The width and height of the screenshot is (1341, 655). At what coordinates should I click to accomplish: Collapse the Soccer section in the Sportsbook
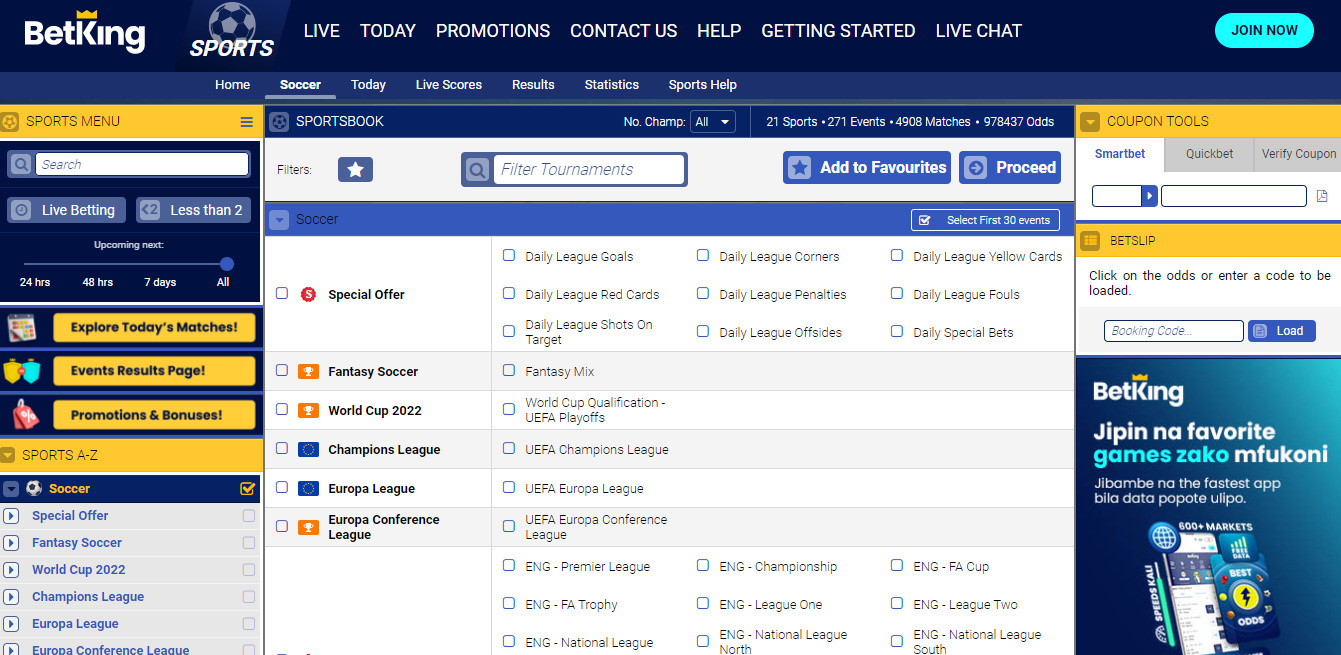[x=280, y=220]
